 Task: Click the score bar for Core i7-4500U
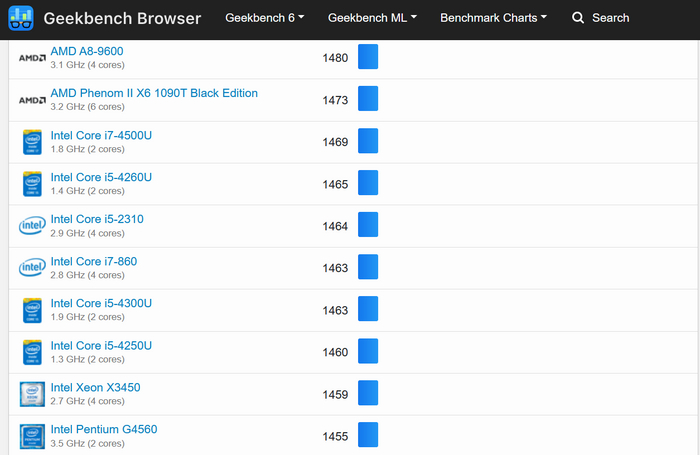[x=368, y=141]
